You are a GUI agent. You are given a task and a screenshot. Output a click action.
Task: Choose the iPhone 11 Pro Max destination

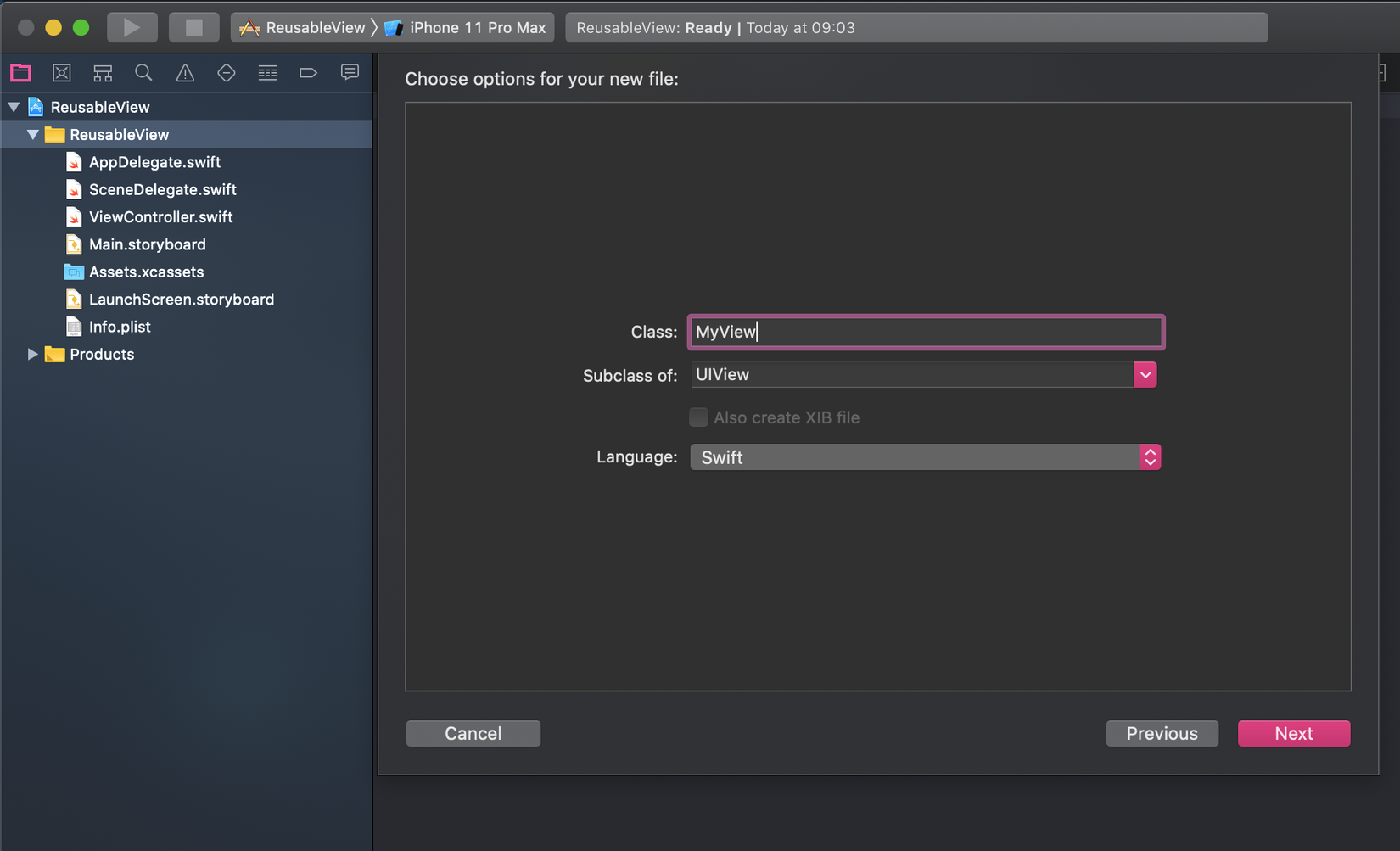click(x=466, y=28)
